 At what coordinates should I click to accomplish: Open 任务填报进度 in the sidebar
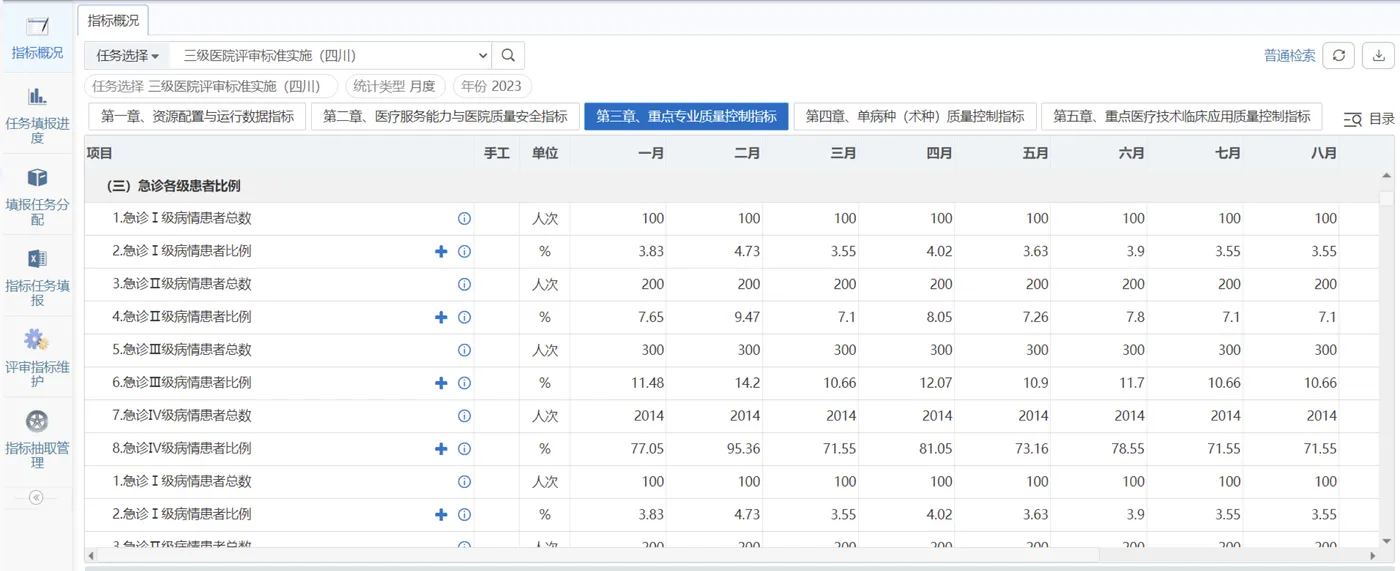(x=37, y=114)
